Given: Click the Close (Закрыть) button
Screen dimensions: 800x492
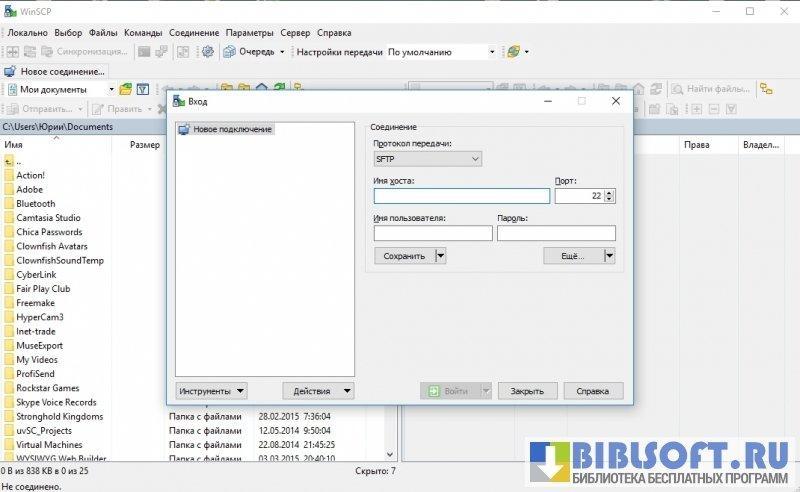Looking at the screenshot, I should click(x=528, y=391).
